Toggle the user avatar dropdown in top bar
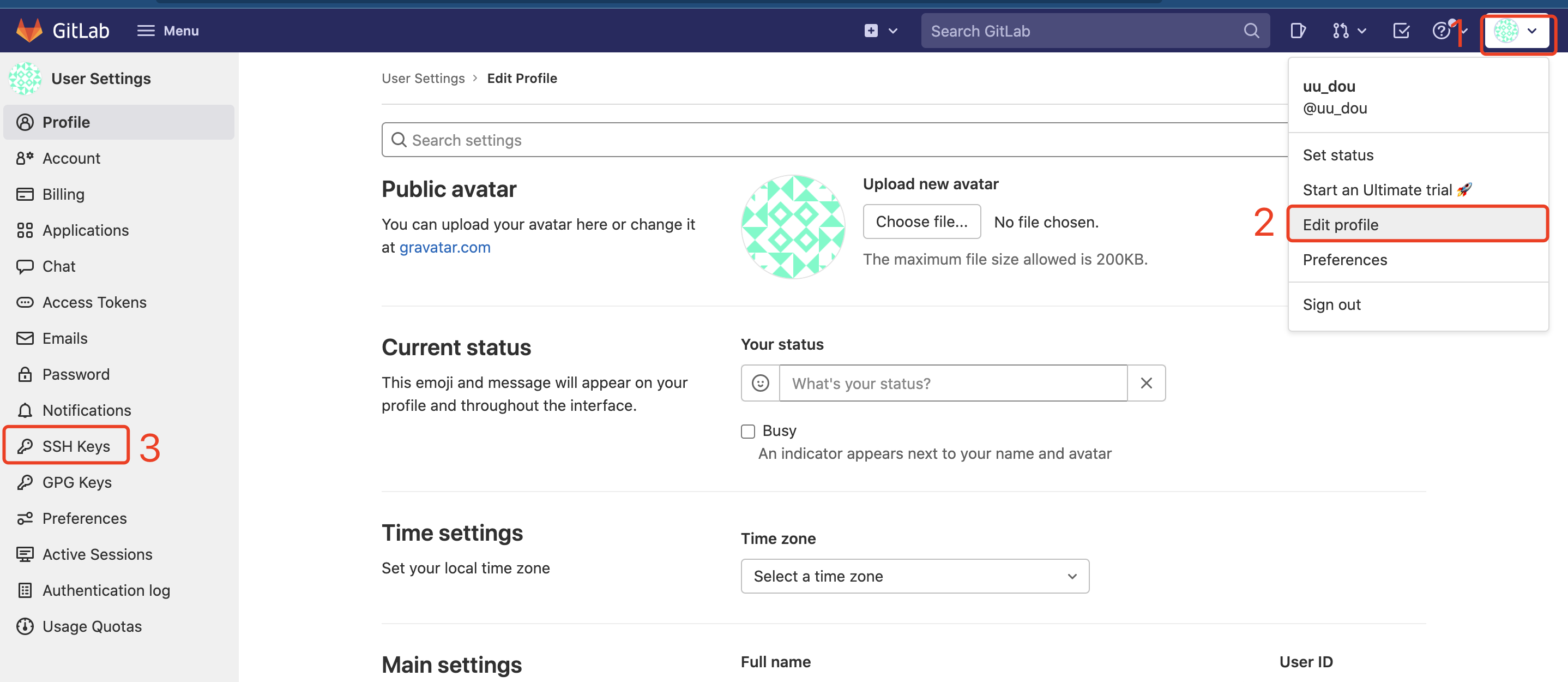Image resolution: width=1568 pixels, height=682 pixels. pyautogui.click(x=1516, y=31)
